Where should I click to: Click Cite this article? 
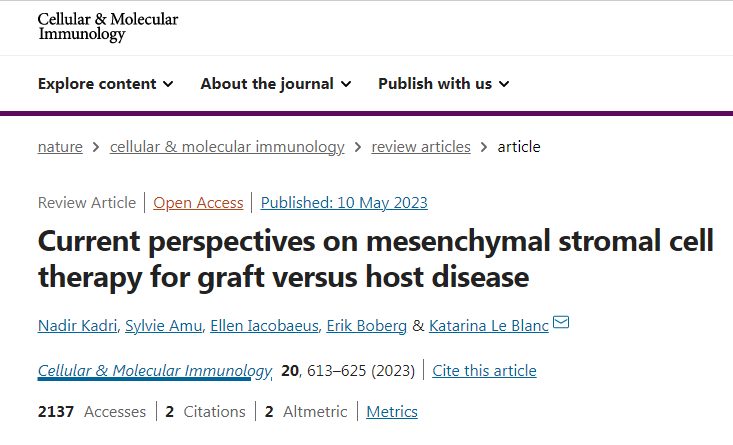tap(484, 371)
